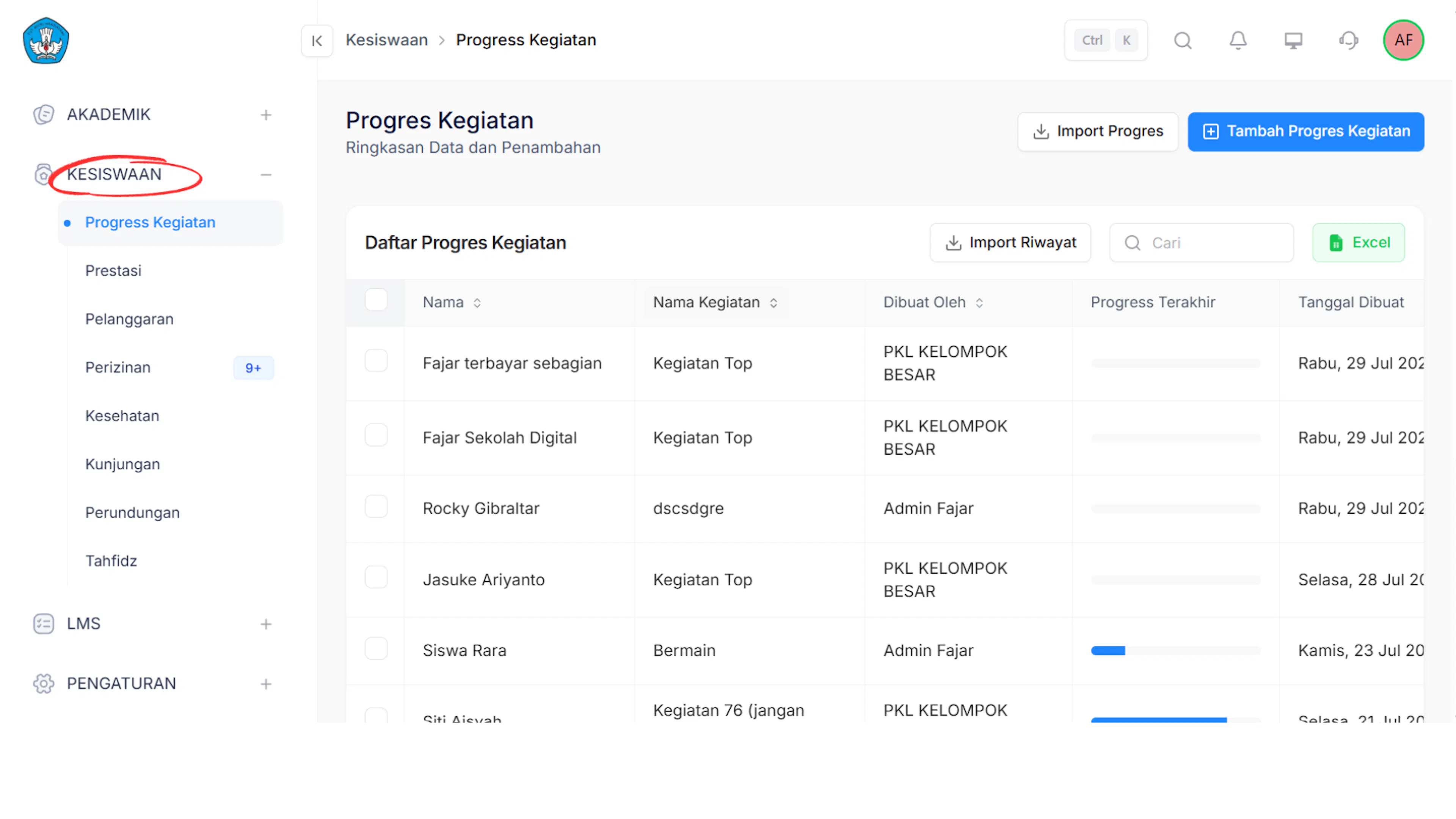Tick checkbox for Siswa Rara row
Viewport: 1456px width, 819px height.
[376, 648]
